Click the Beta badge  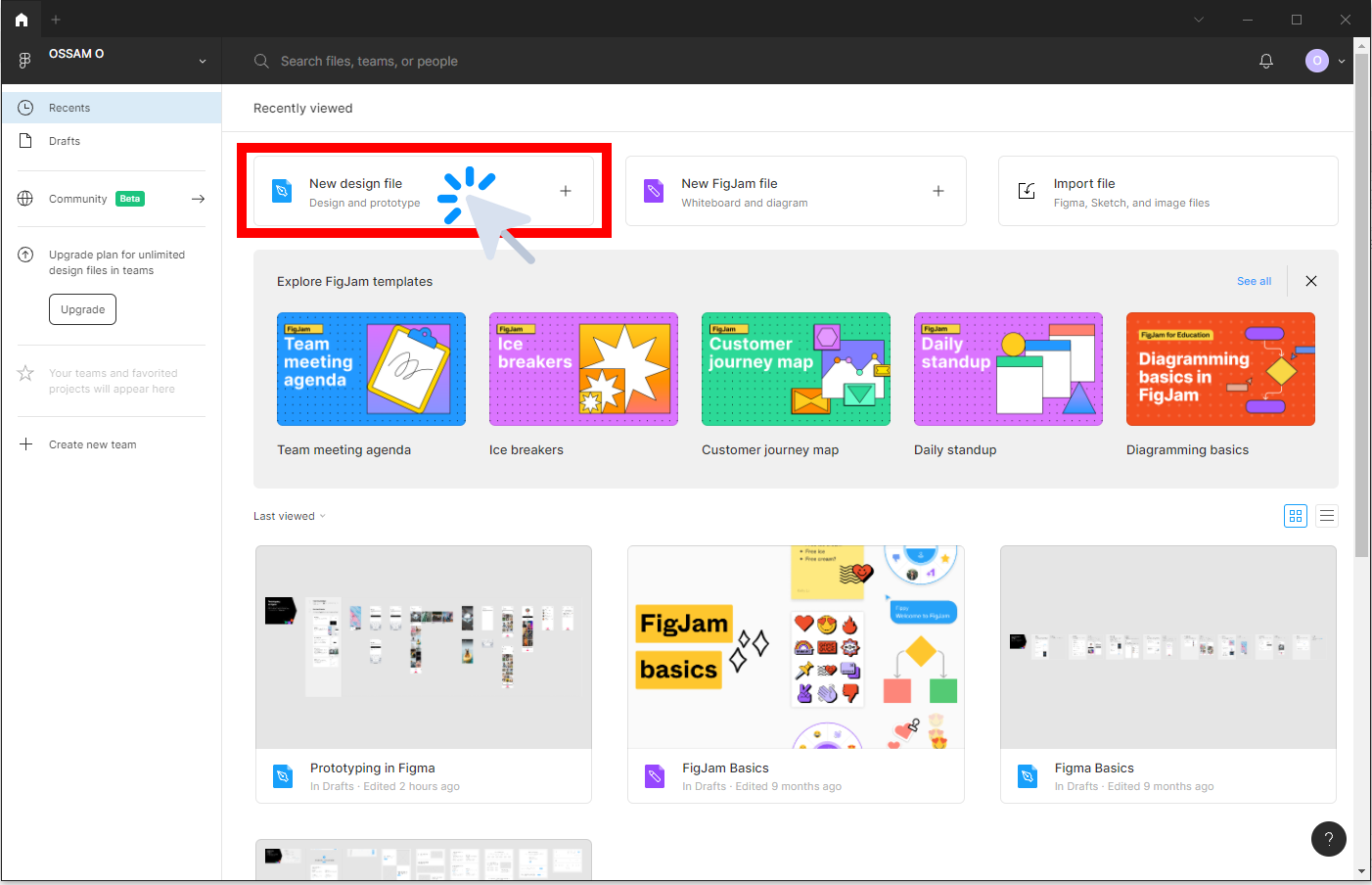(x=130, y=199)
